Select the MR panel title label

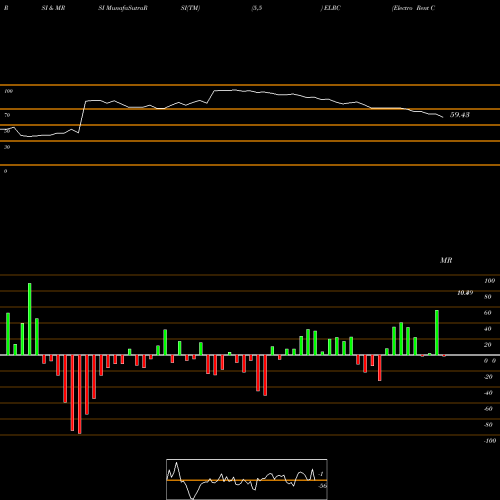tap(446, 260)
